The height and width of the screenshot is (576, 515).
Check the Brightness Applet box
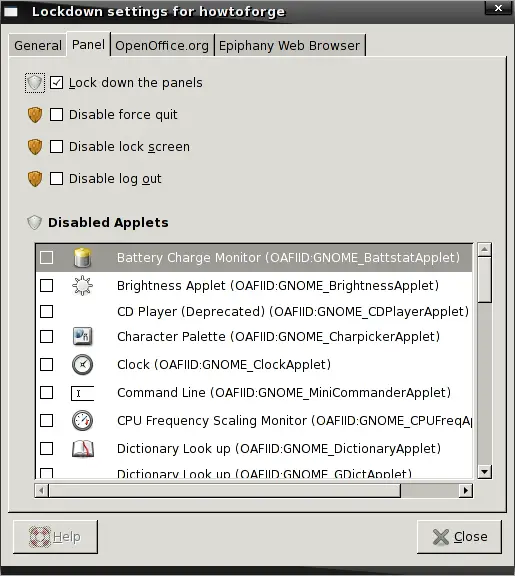coord(47,285)
